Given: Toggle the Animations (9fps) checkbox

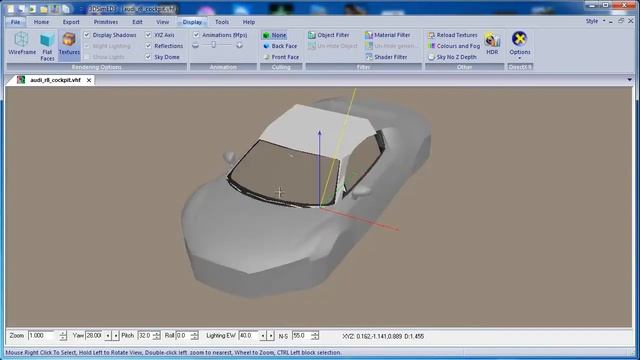Looking at the screenshot, I should point(196,35).
